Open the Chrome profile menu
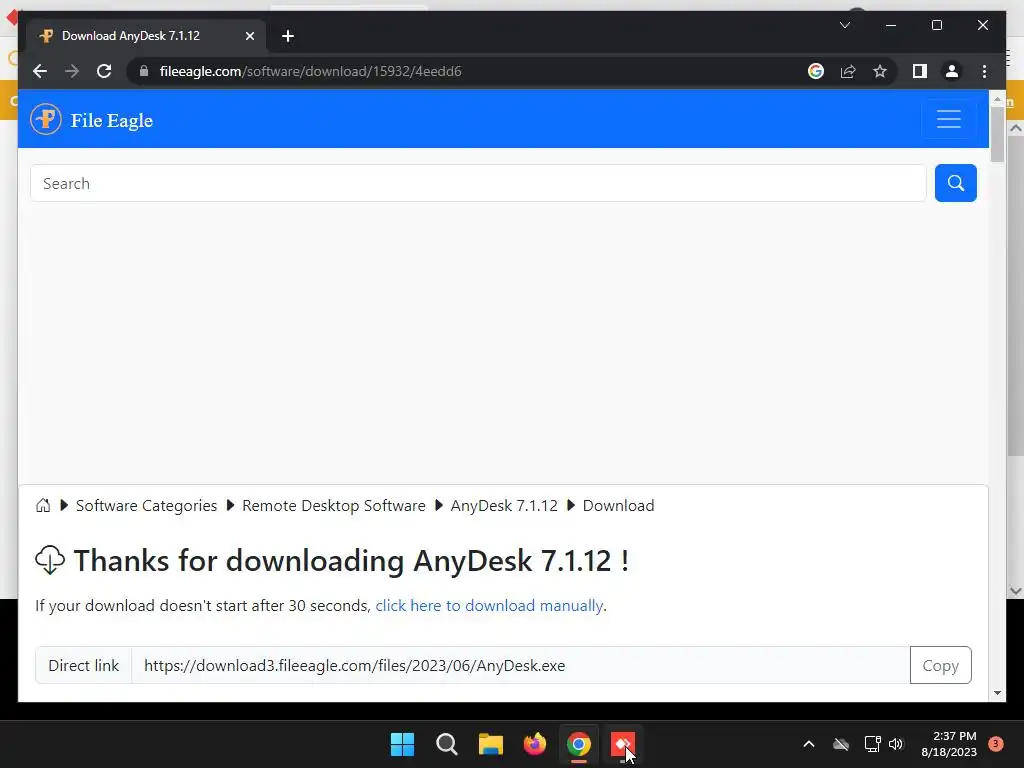The width and height of the screenshot is (1024, 768). point(952,71)
